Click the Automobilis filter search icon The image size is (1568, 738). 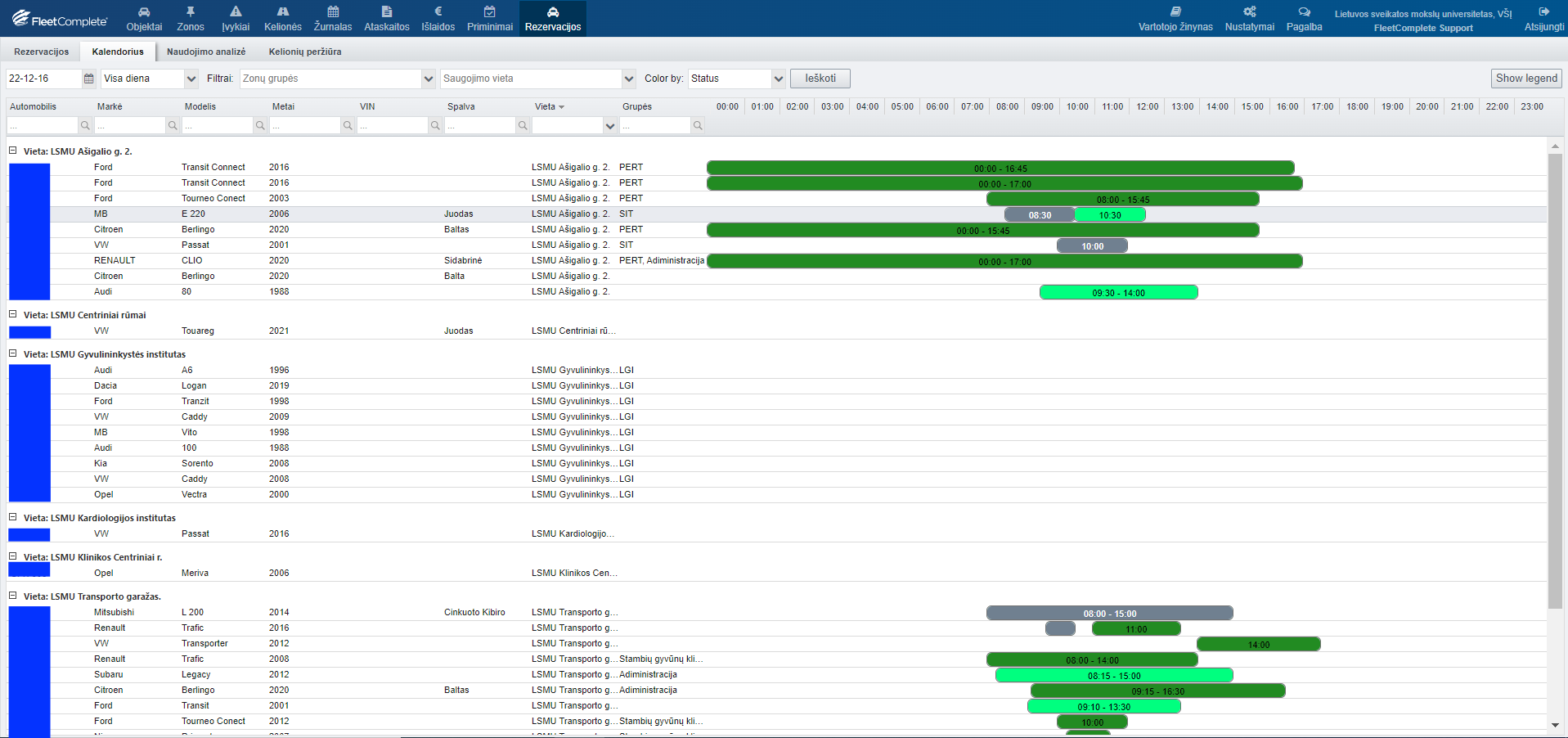pos(85,125)
